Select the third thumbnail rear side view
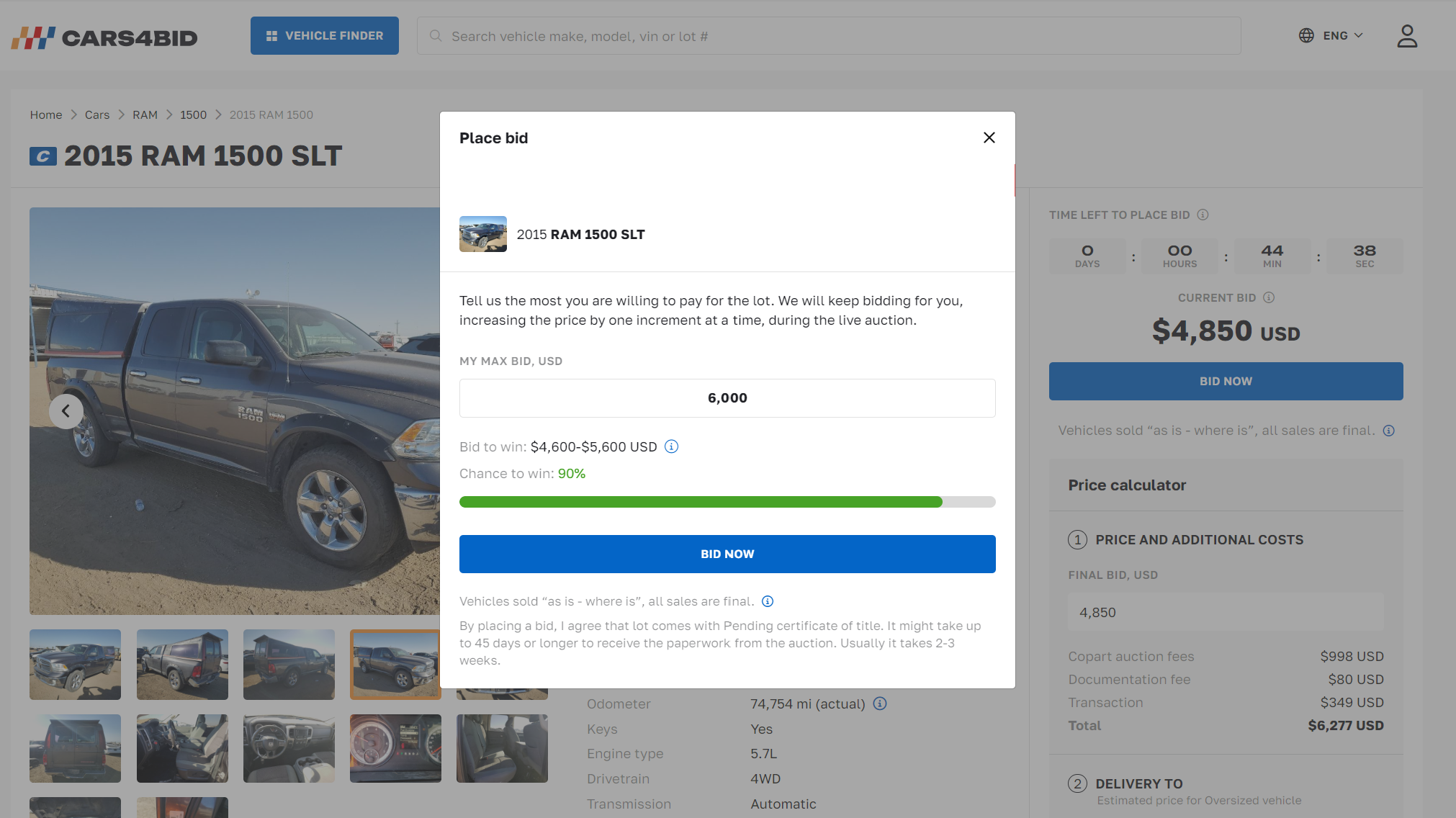The image size is (1456, 818). pos(289,665)
